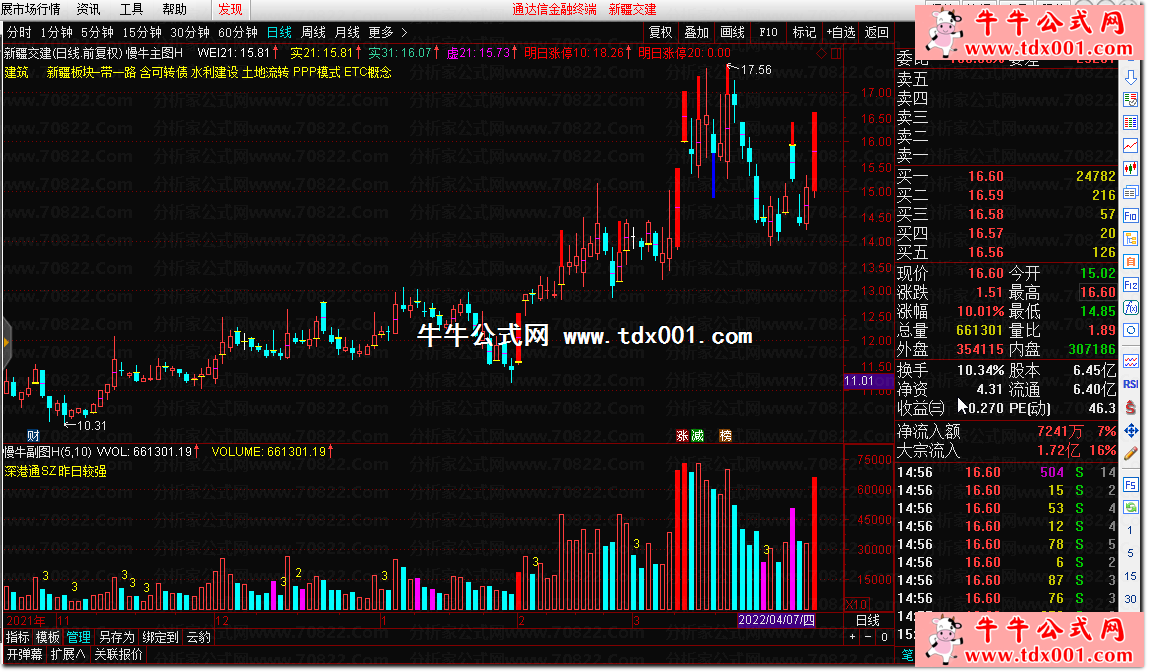This screenshot has height=672, width=1149.
Task: Click the 绑定到 bind-to button
Action: click(160, 638)
